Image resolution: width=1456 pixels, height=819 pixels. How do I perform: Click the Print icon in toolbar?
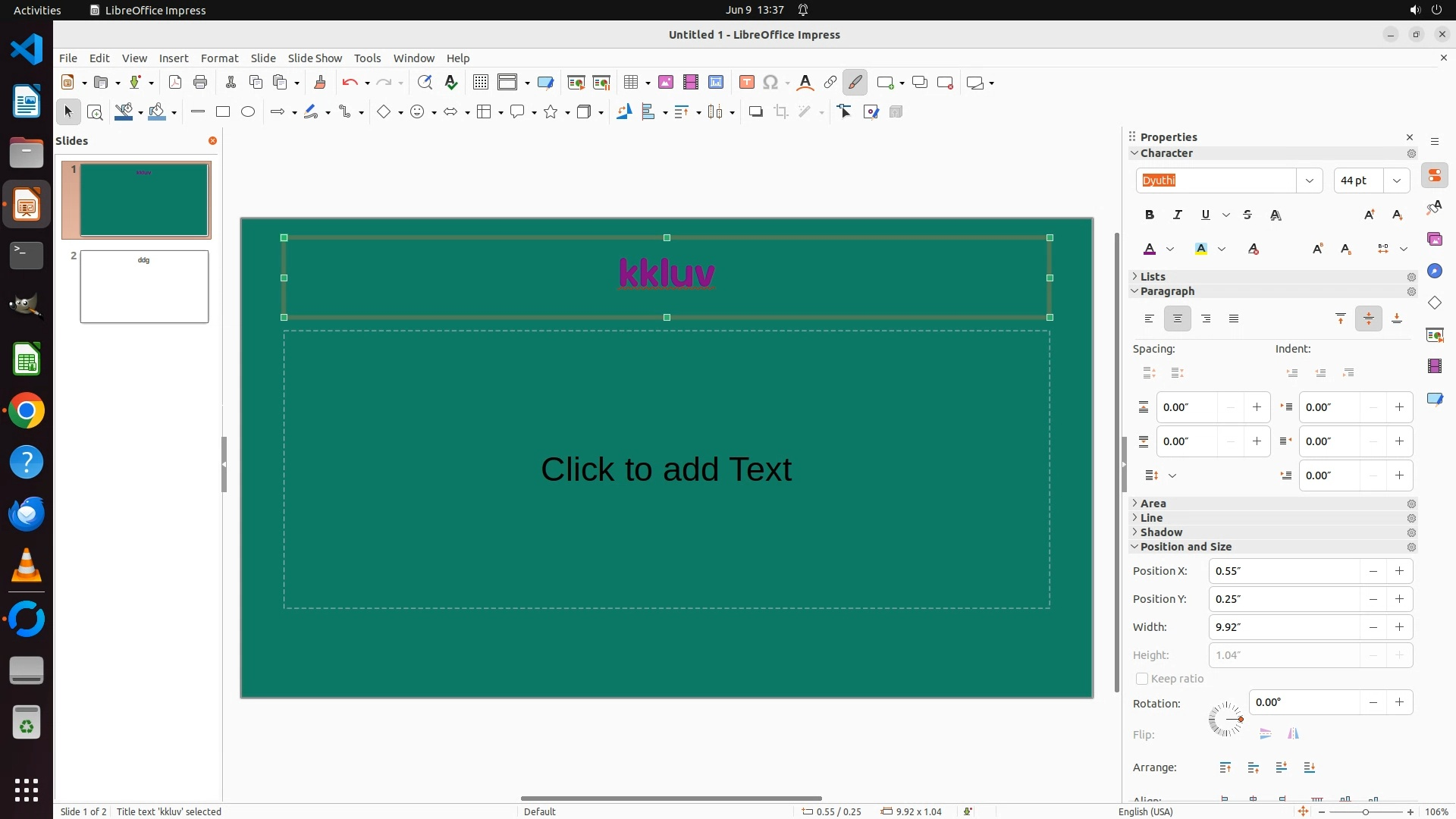[x=200, y=83]
